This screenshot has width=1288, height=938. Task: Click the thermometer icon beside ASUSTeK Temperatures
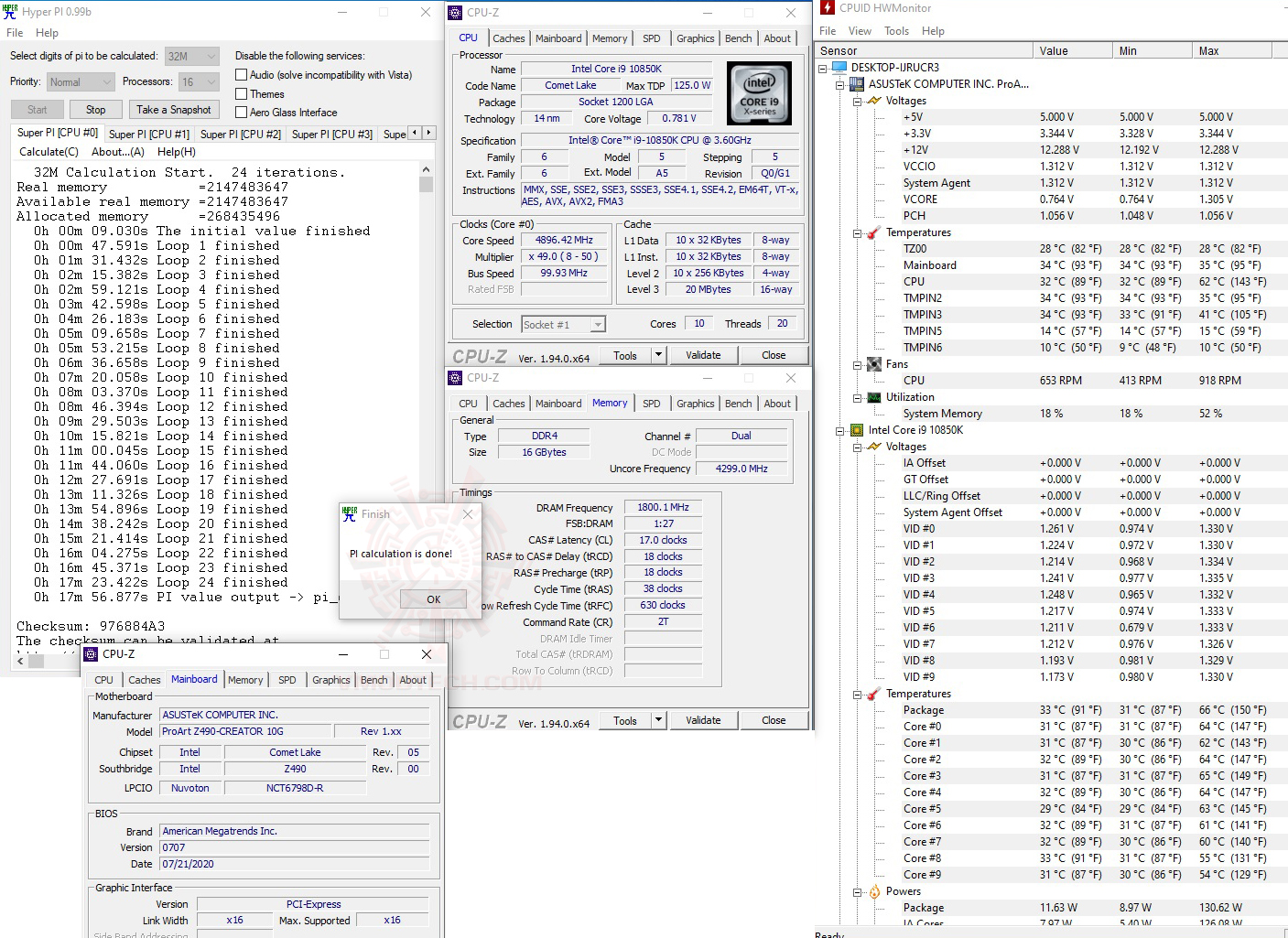pyautogui.click(x=874, y=232)
